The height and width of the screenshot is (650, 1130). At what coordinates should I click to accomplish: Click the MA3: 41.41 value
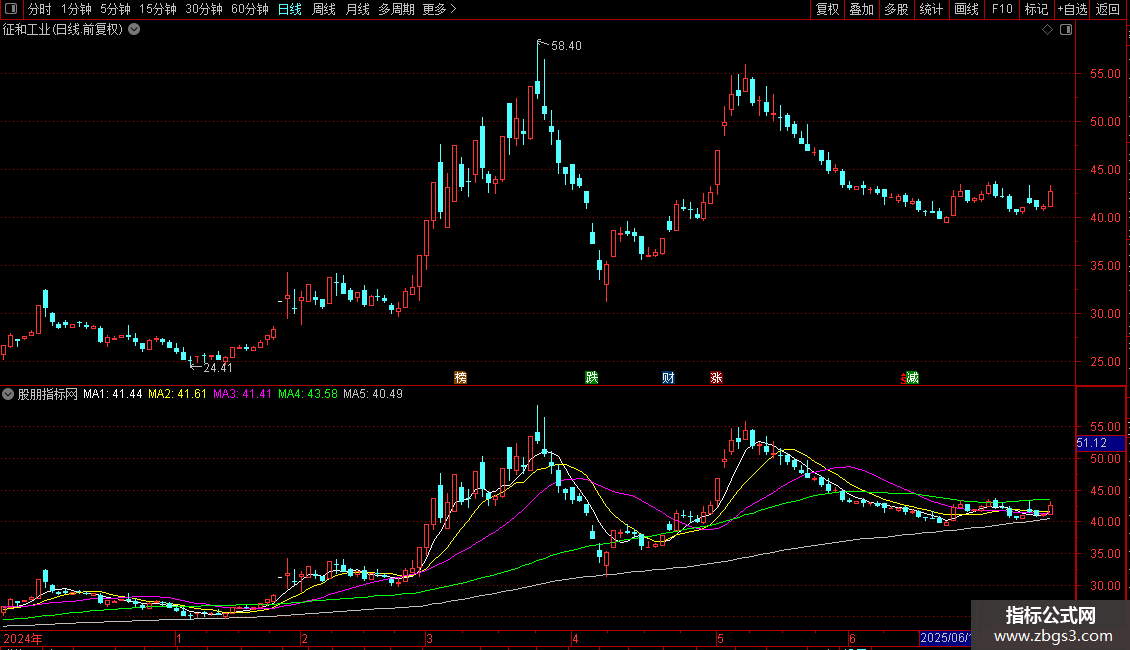[x=242, y=394]
